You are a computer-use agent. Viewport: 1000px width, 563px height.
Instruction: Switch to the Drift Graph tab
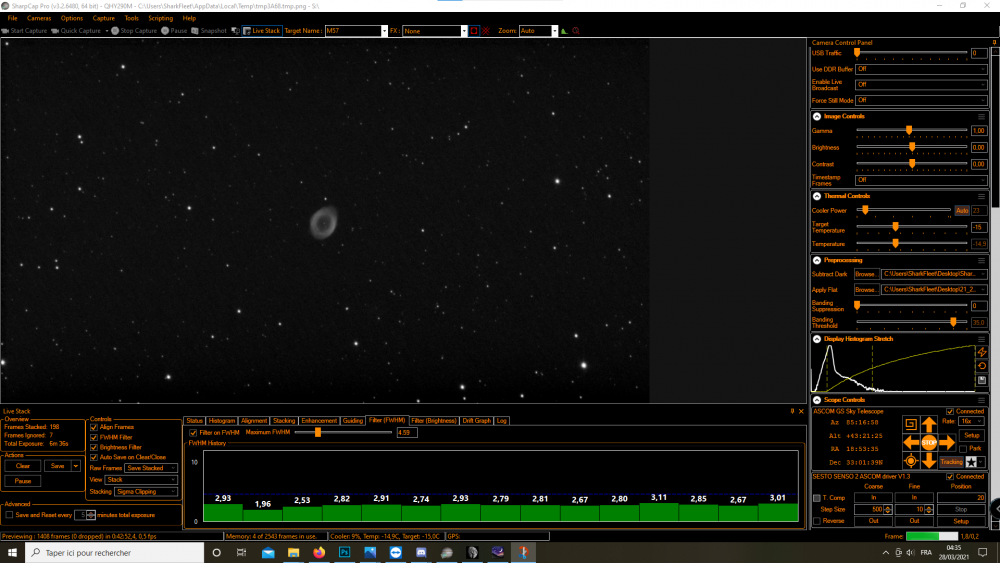point(476,421)
